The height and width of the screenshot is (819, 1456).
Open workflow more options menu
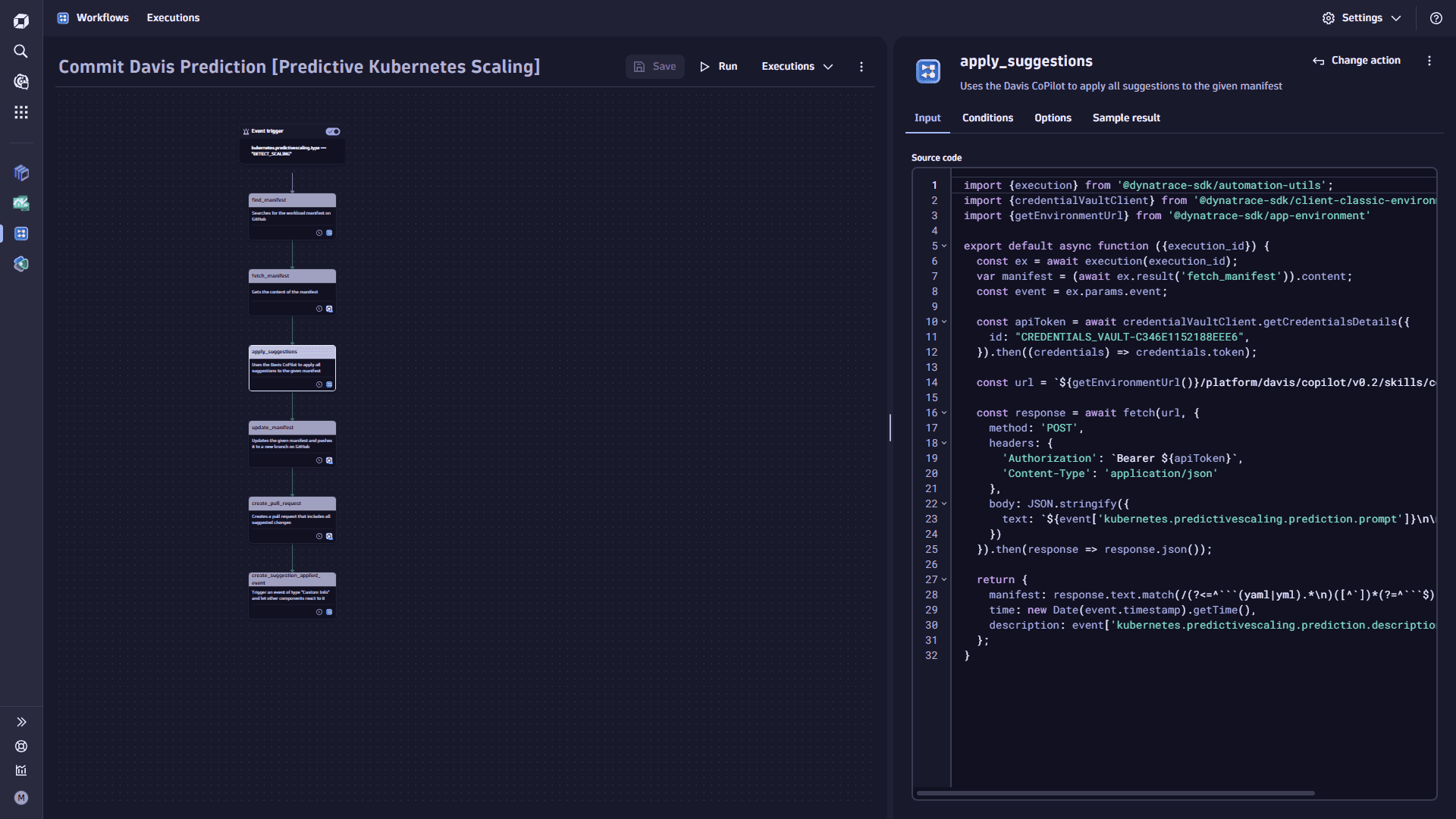click(x=861, y=67)
